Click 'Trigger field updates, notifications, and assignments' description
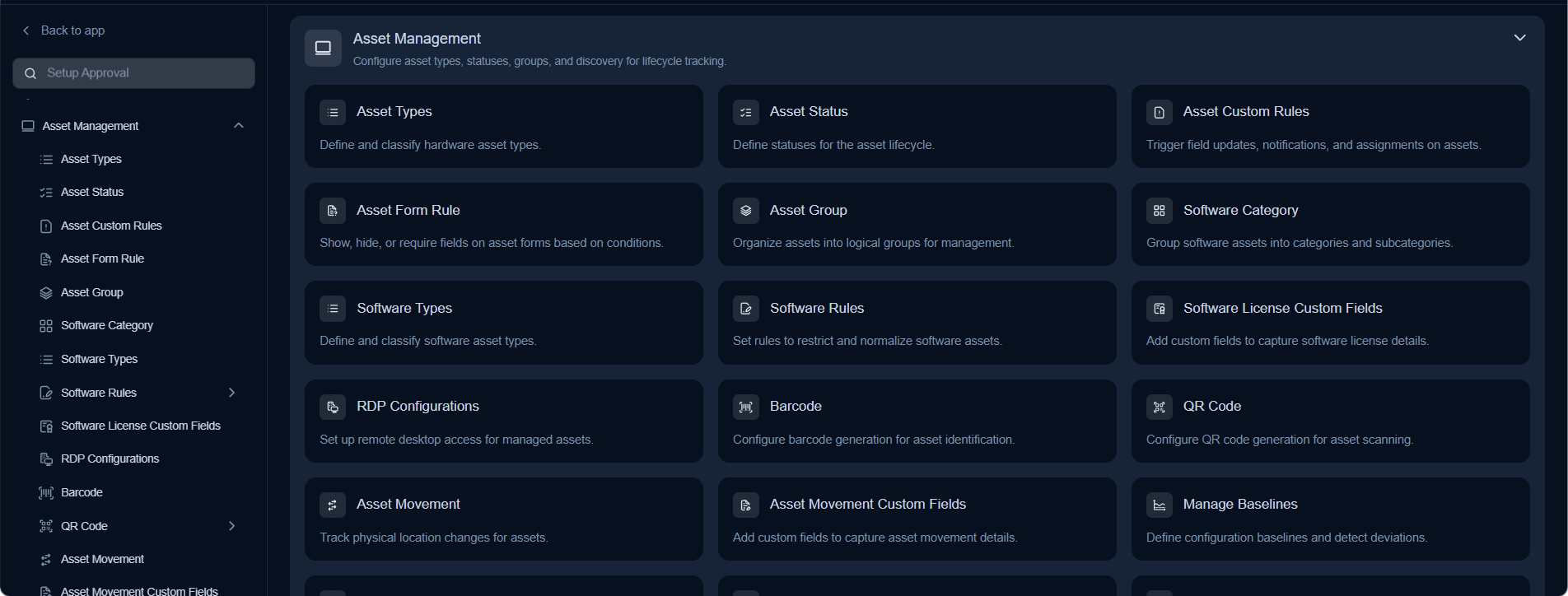 coord(1314,145)
